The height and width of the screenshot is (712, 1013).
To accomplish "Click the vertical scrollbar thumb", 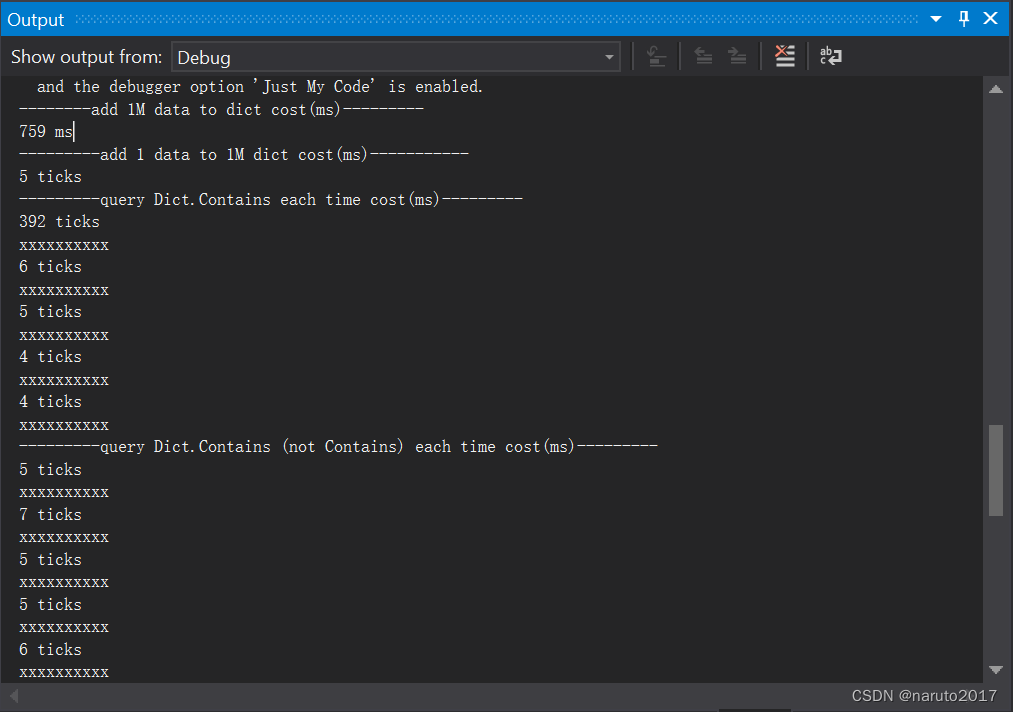I will click(x=996, y=470).
